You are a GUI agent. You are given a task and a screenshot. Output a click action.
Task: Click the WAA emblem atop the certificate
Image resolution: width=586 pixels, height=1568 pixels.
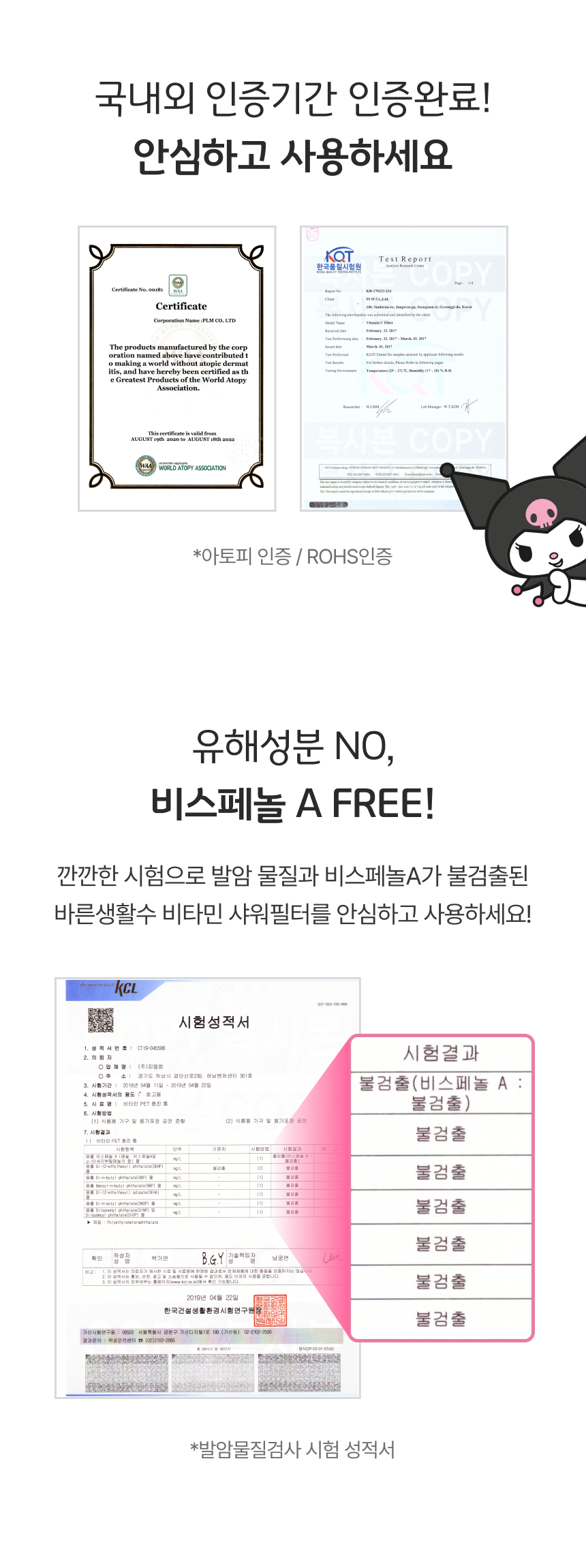(x=178, y=285)
